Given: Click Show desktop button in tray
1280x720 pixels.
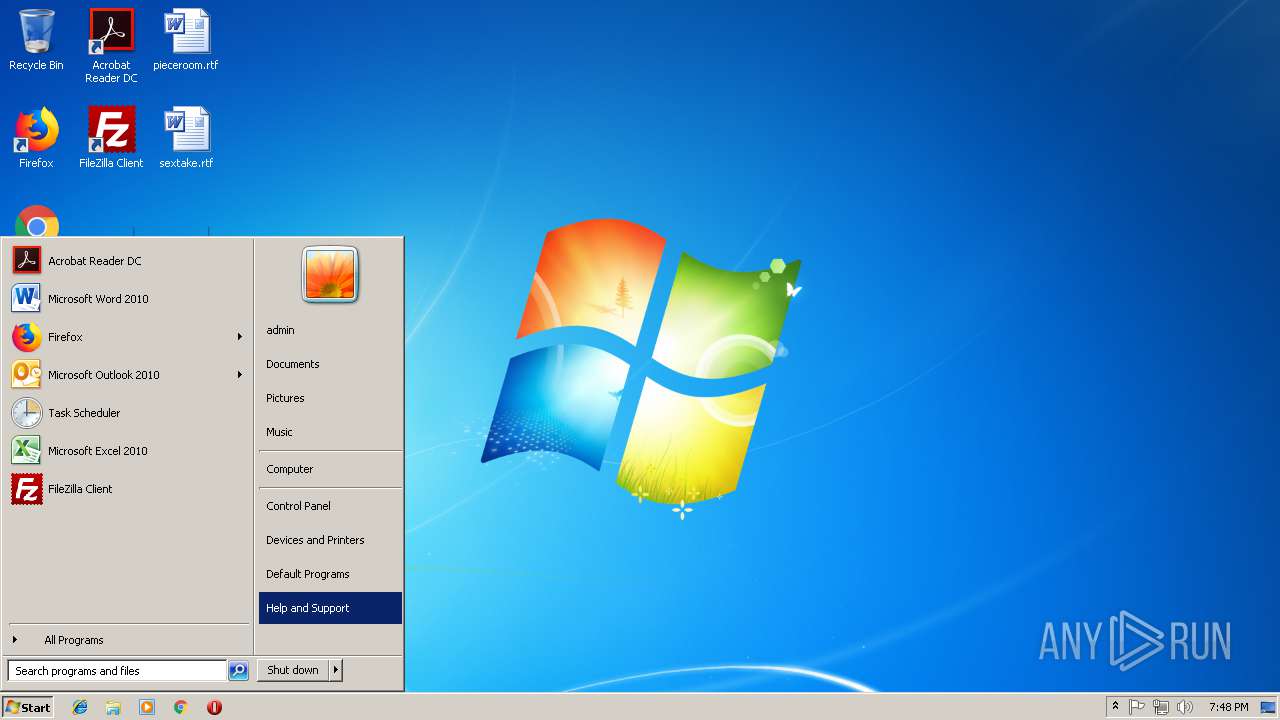Looking at the screenshot, I should click(x=1269, y=707).
